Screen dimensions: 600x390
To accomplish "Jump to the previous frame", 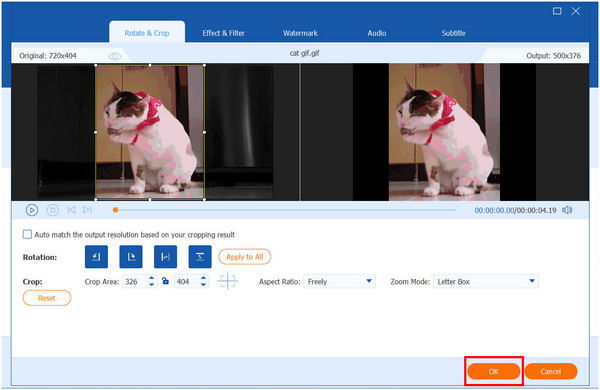I will click(x=71, y=210).
